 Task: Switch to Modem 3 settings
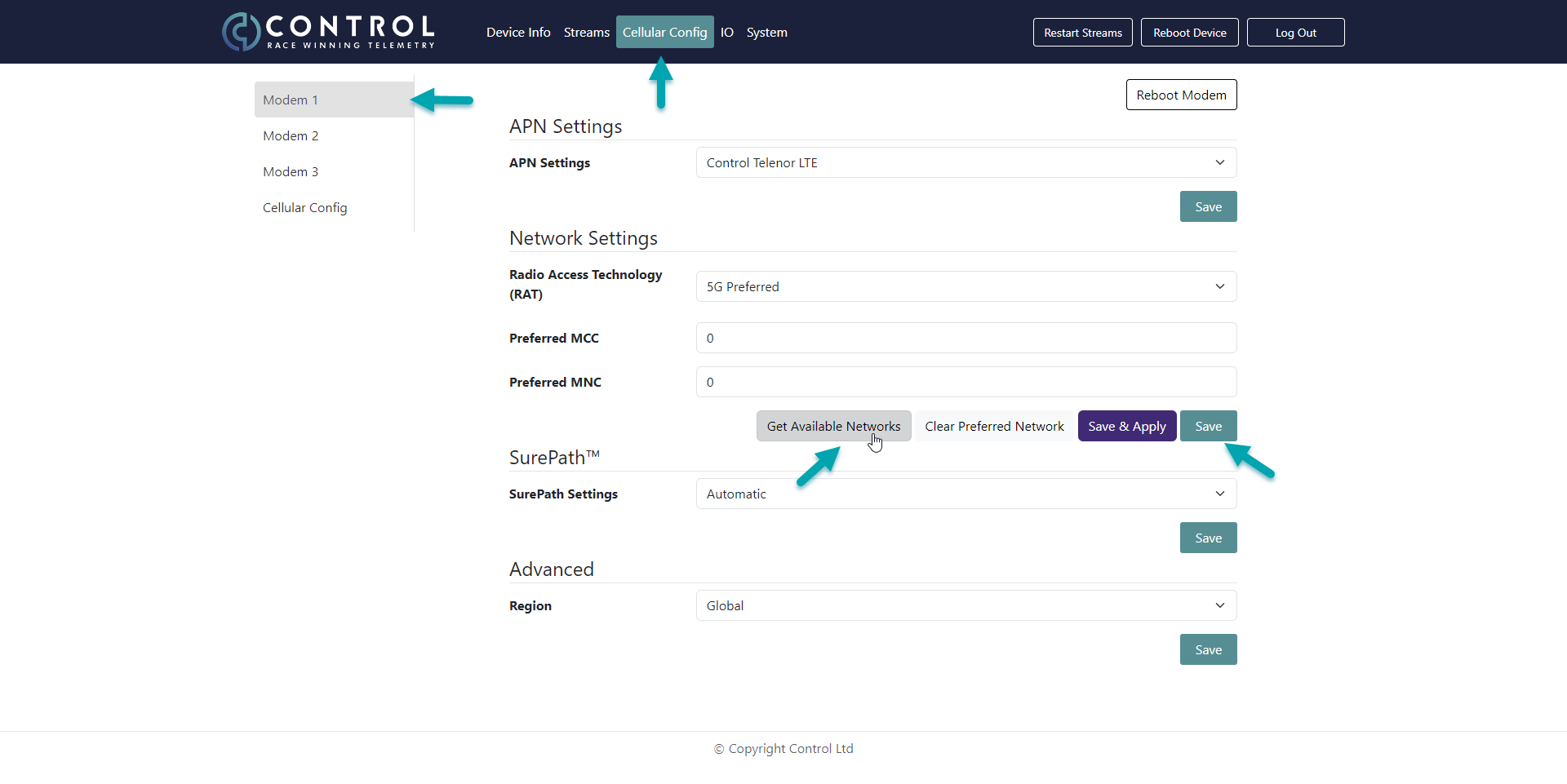[291, 172]
